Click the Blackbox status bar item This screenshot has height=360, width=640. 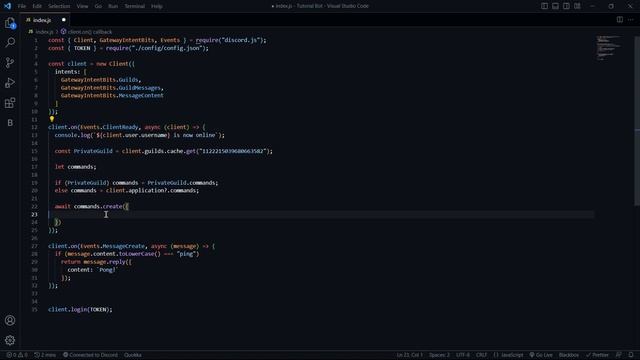click(569, 355)
